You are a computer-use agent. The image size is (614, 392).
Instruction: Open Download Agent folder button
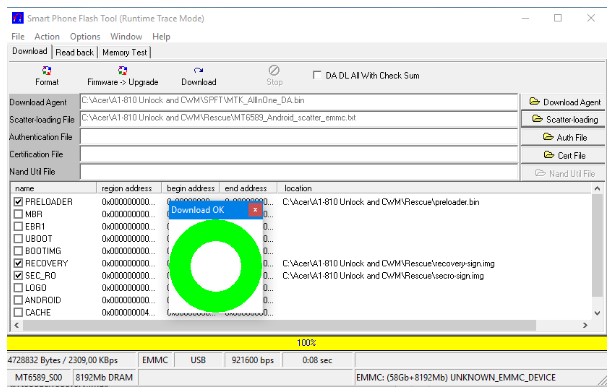click(563, 102)
